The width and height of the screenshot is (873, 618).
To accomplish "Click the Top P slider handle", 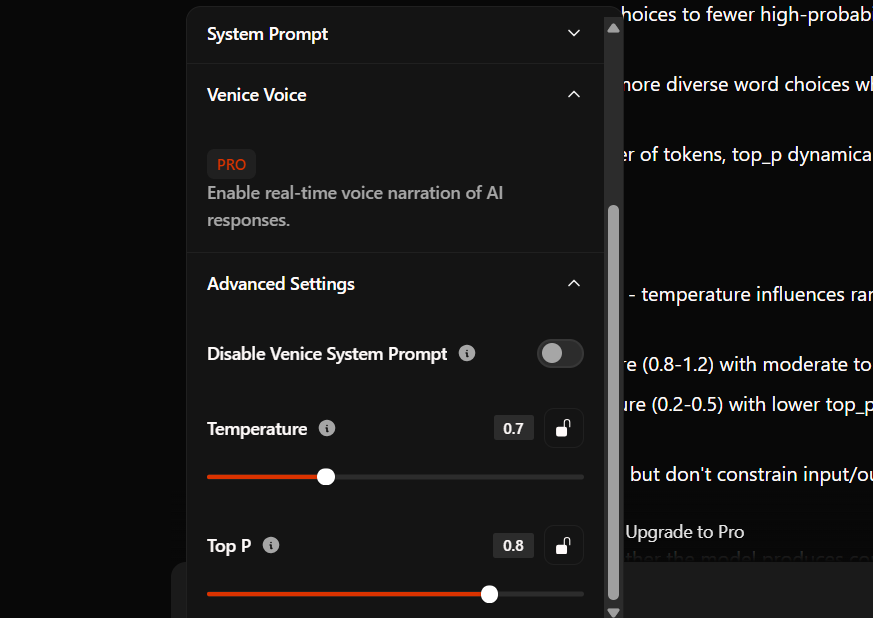I will [489, 594].
